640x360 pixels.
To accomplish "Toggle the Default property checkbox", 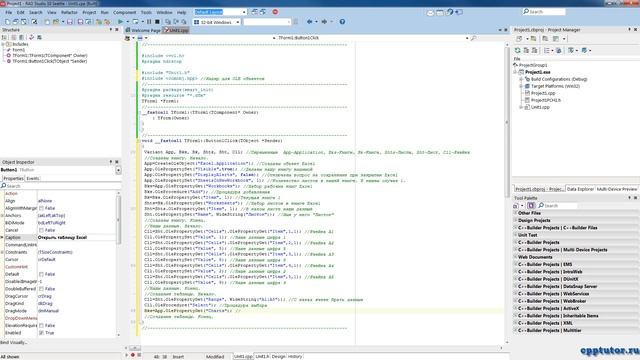I will [x=41, y=274].
